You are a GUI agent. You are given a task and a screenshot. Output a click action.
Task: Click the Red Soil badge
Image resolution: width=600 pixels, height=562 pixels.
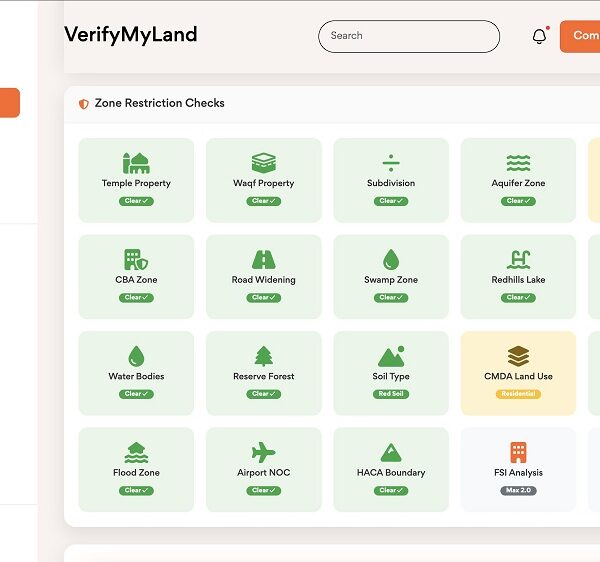point(391,394)
